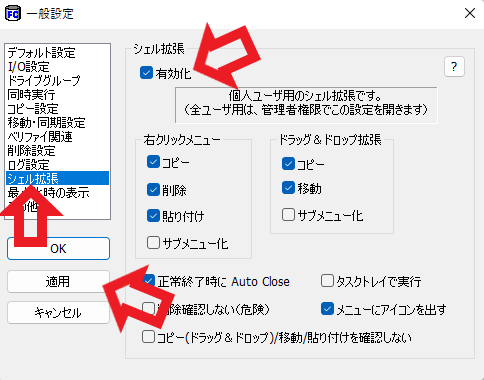Click the OK button
The image size is (484, 380).
coord(58,248)
